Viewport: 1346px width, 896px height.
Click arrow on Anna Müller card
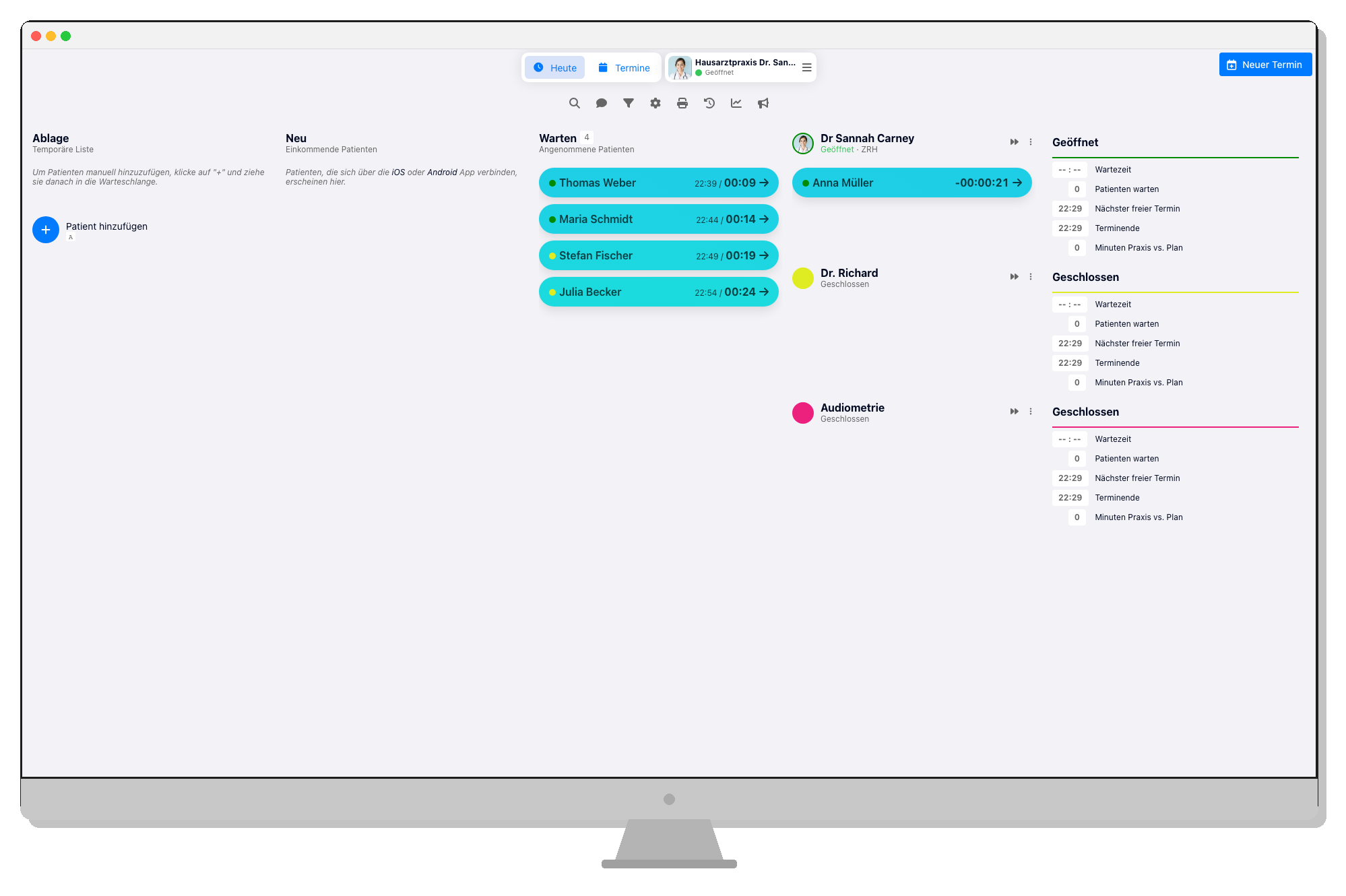coord(1017,183)
